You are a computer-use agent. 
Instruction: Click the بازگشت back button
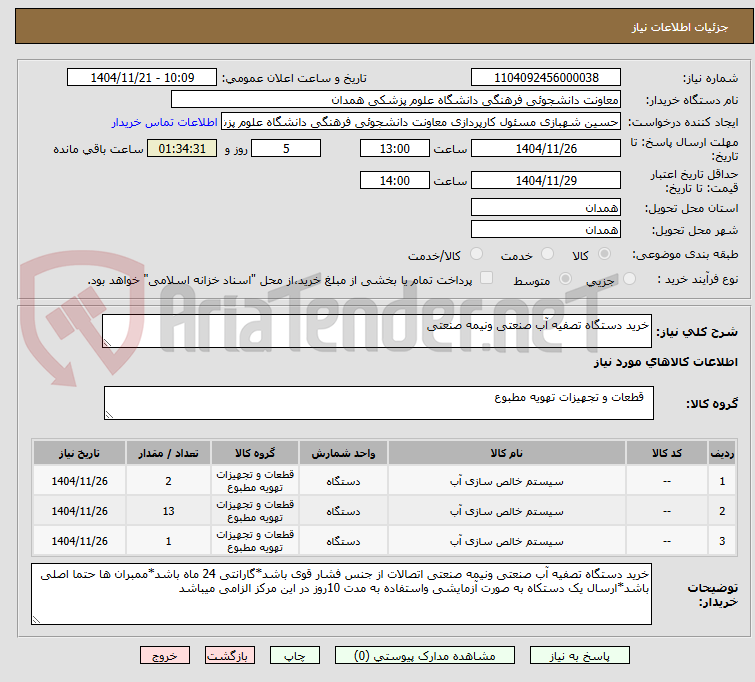(230, 656)
